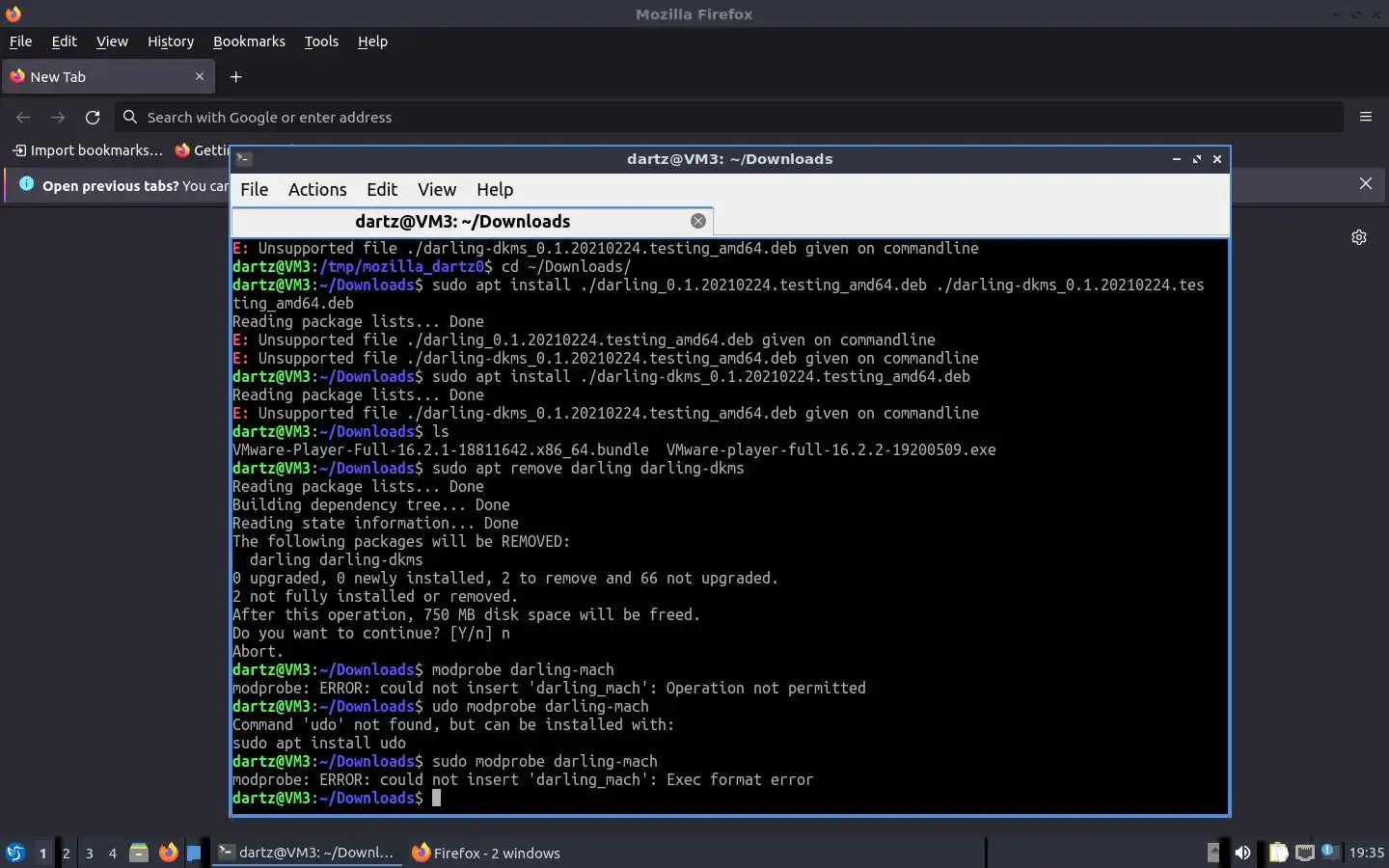Click 'VMware-player-full-16.2.2-19200509.exe' filename
The height and width of the screenshot is (868, 1389).
[831, 449]
